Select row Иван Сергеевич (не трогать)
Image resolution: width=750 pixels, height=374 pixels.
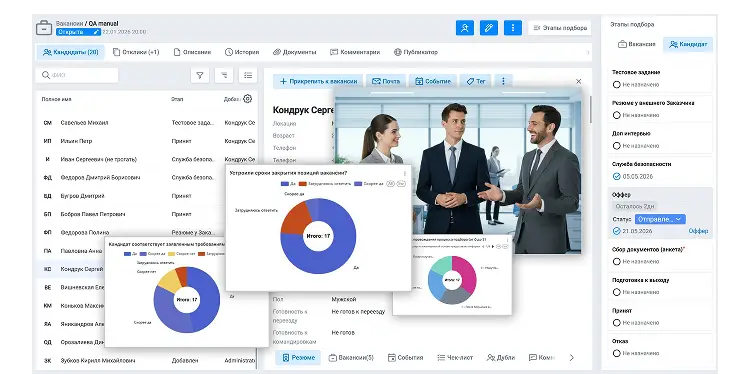point(146,159)
